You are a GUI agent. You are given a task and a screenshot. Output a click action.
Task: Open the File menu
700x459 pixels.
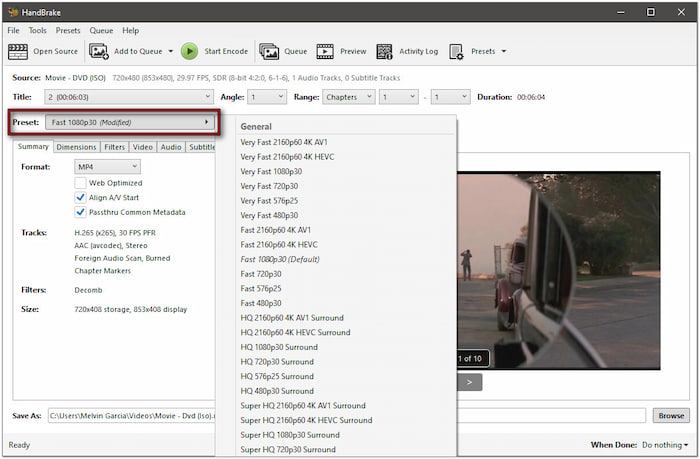pyautogui.click(x=13, y=30)
